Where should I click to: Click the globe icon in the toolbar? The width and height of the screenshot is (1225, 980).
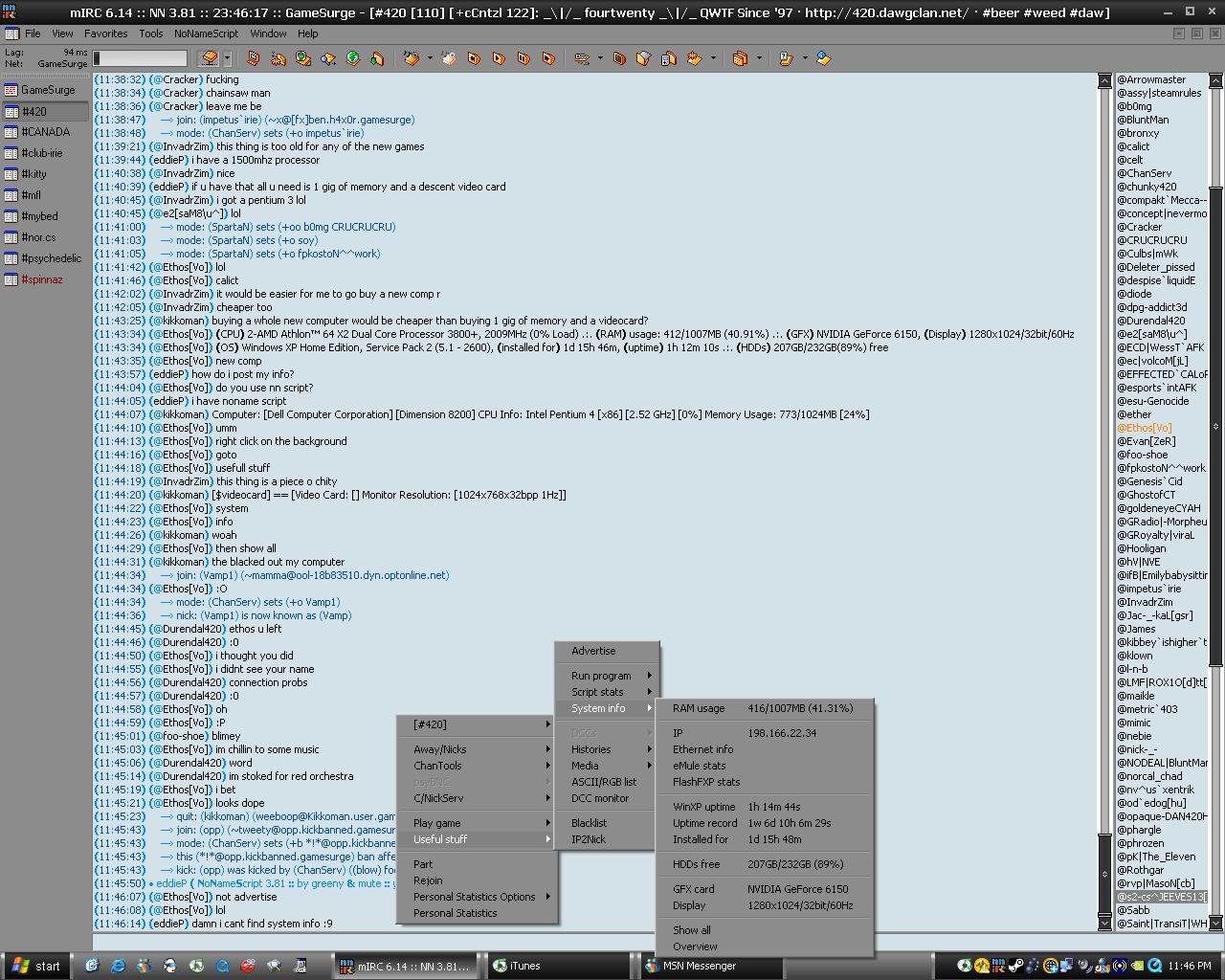(353, 58)
